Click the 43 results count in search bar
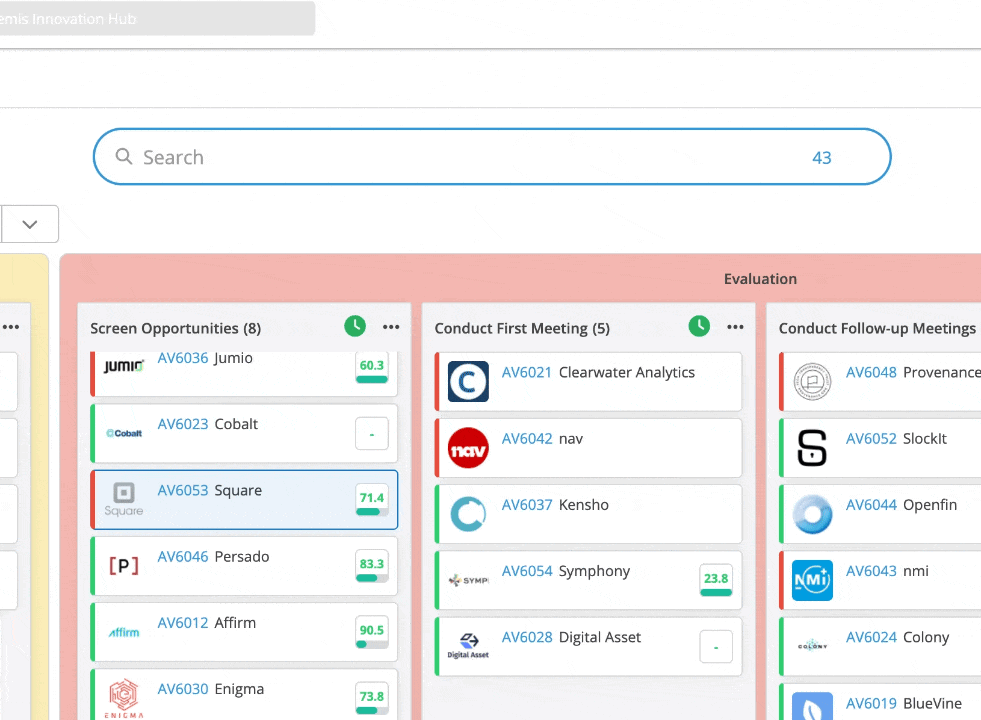Image resolution: width=981 pixels, height=720 pixels. (821, 158)
